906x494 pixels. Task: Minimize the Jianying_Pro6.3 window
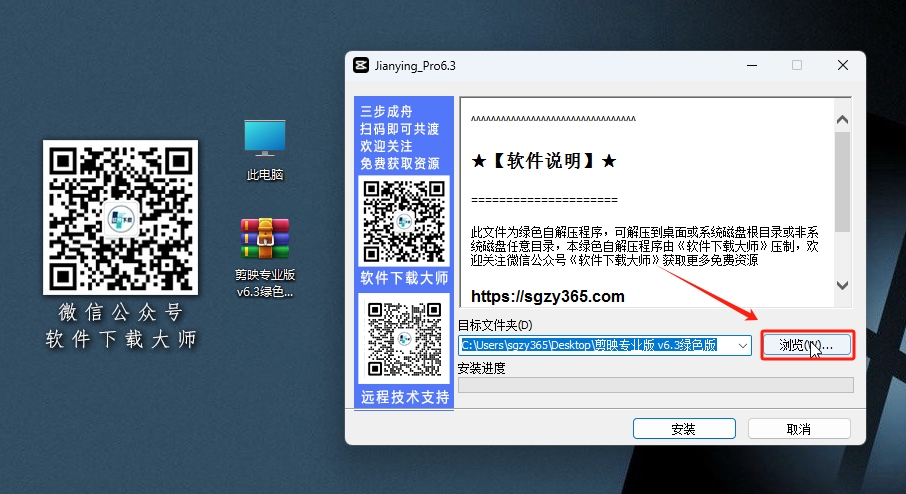(x=752, y=65)
